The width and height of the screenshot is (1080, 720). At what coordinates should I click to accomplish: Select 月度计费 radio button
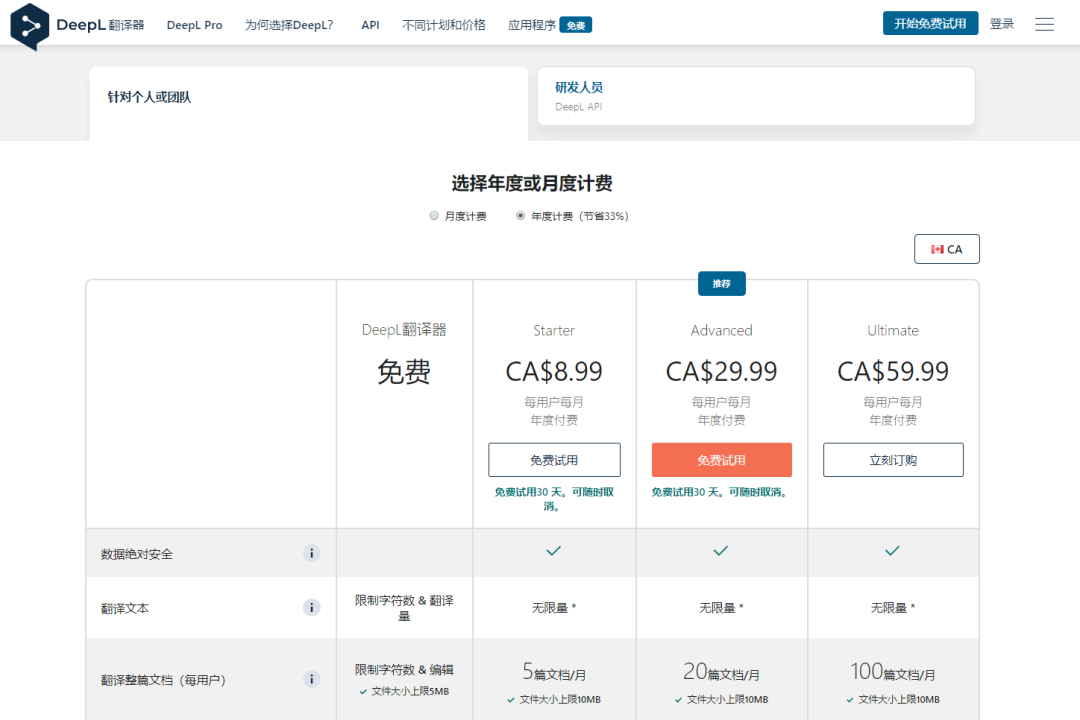[x=434, y=216]
